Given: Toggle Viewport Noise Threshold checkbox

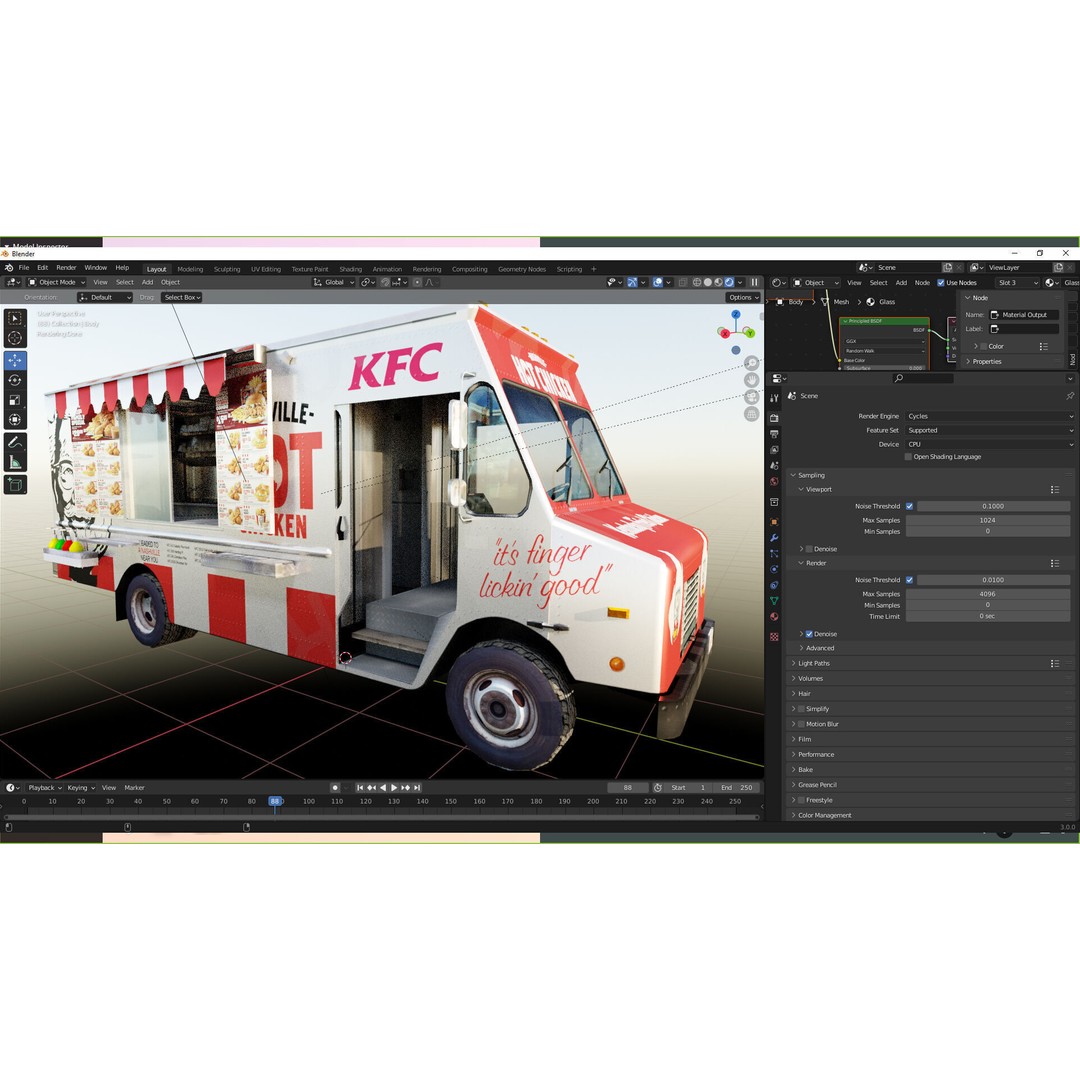Looking at the screenshot, I should [x=909, y=506].
